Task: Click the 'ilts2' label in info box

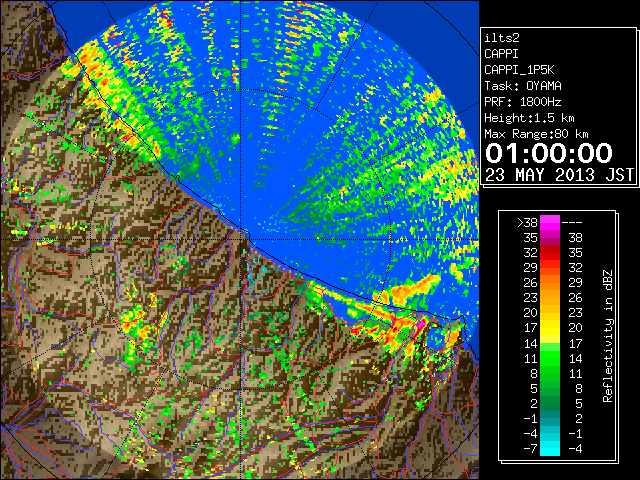Action: pos(502,38)
